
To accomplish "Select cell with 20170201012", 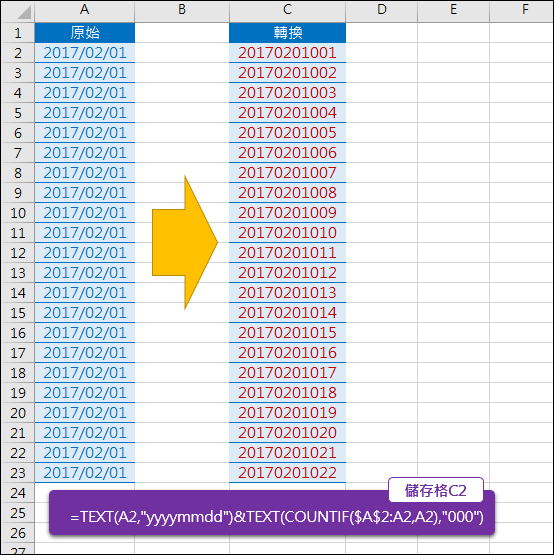I will point(287,273).
